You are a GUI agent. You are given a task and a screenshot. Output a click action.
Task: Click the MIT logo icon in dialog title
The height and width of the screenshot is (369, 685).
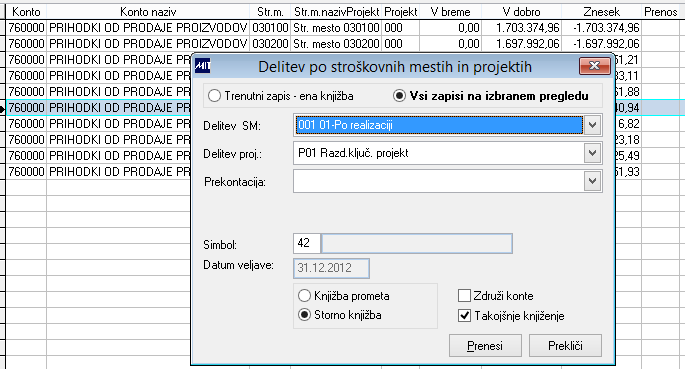point(202,66)
